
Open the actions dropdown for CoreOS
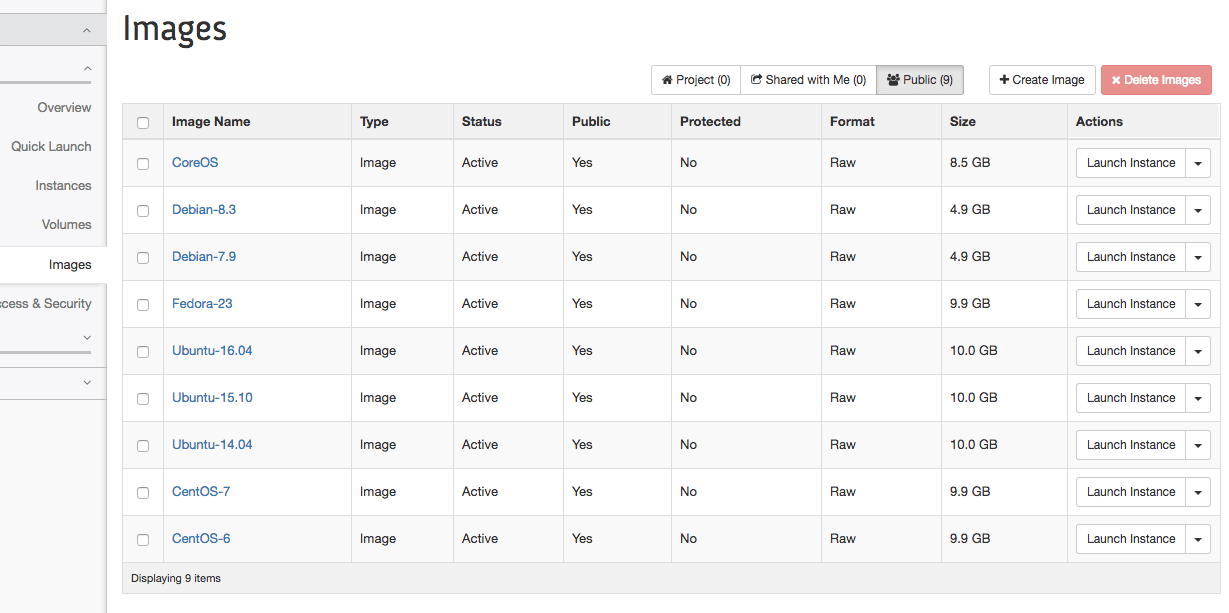[1198, 163]
